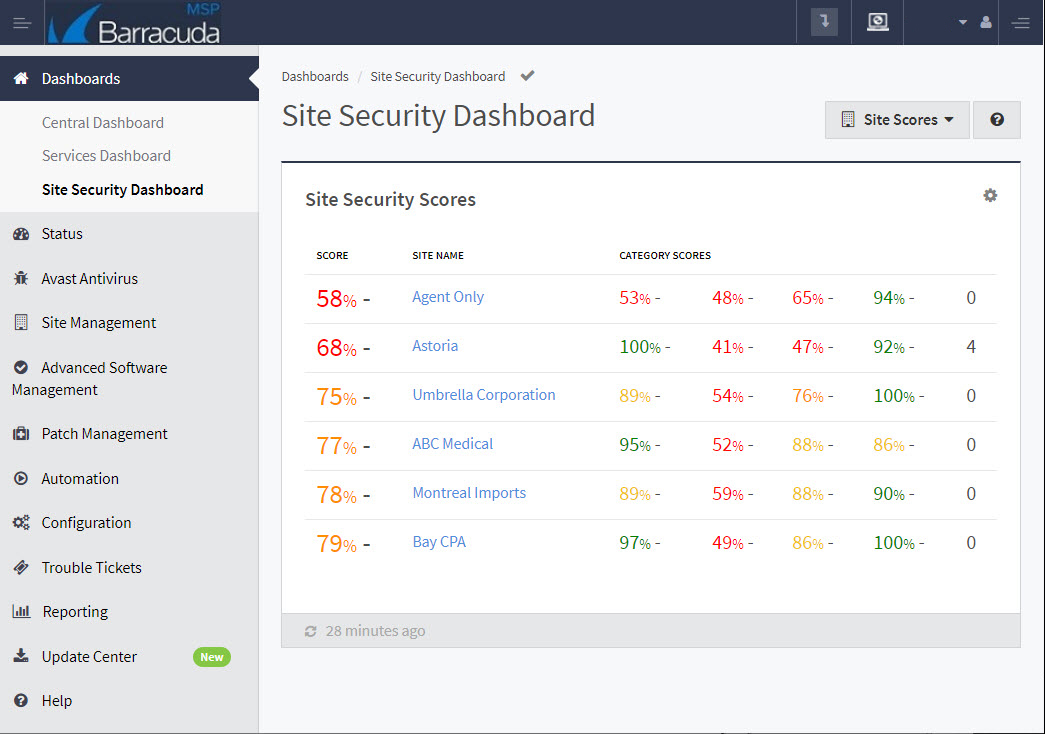
Task: Click the SITE NAME column header
Action: point(438,255)
